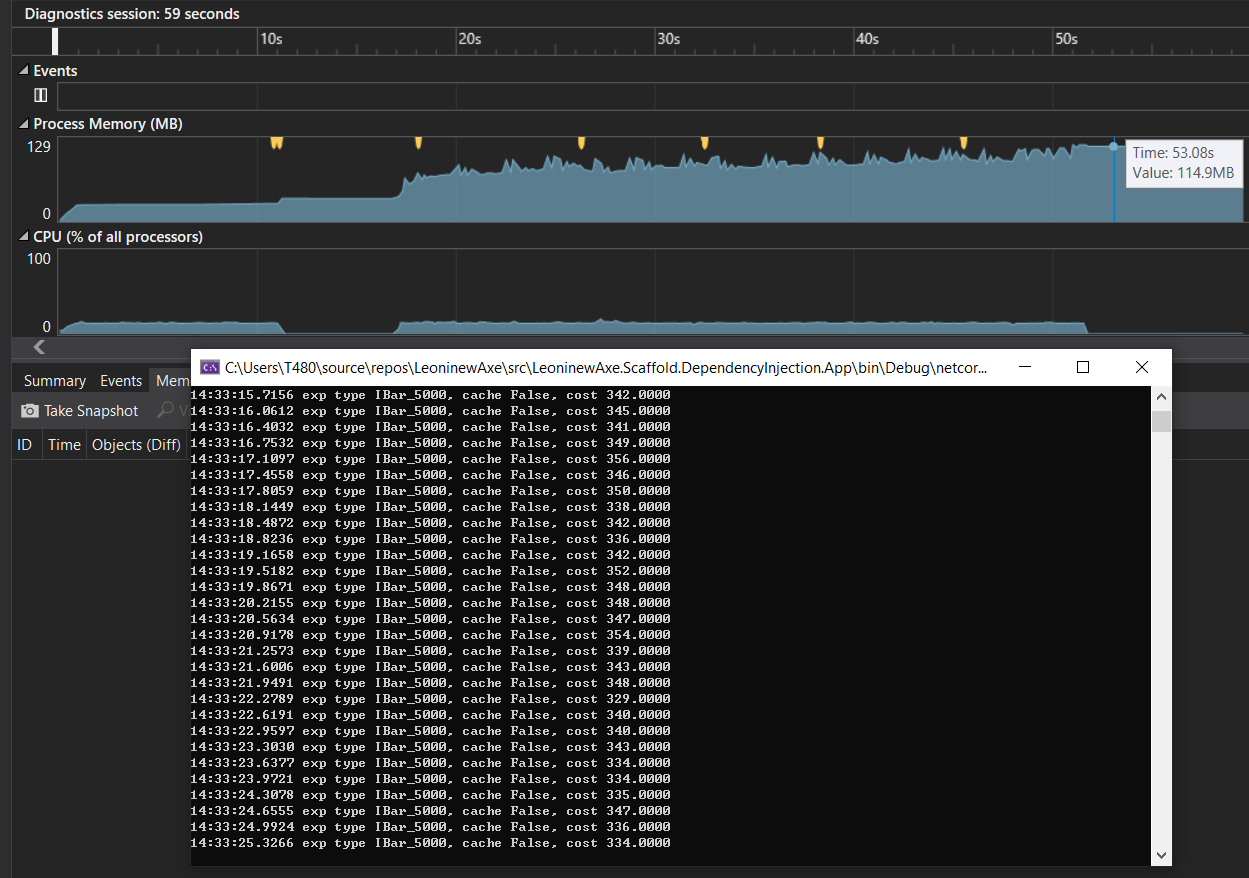Select the Memory Usage tab
Viewport: 1249px width, 878px height.
point(171,381)
